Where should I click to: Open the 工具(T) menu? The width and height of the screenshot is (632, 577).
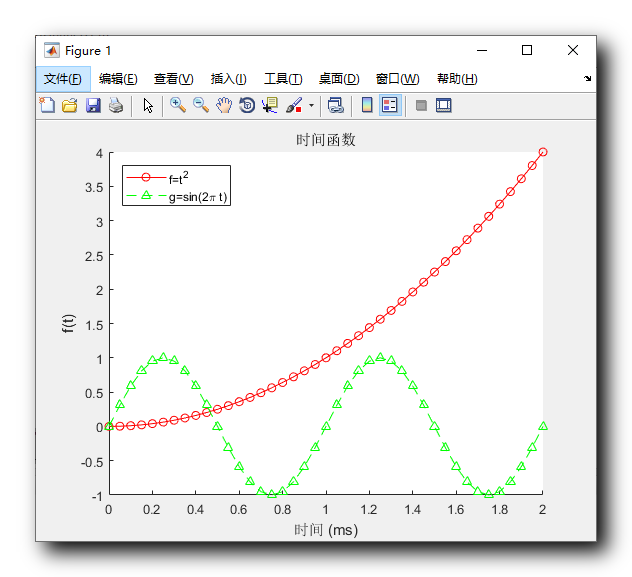tap(283, 79)
